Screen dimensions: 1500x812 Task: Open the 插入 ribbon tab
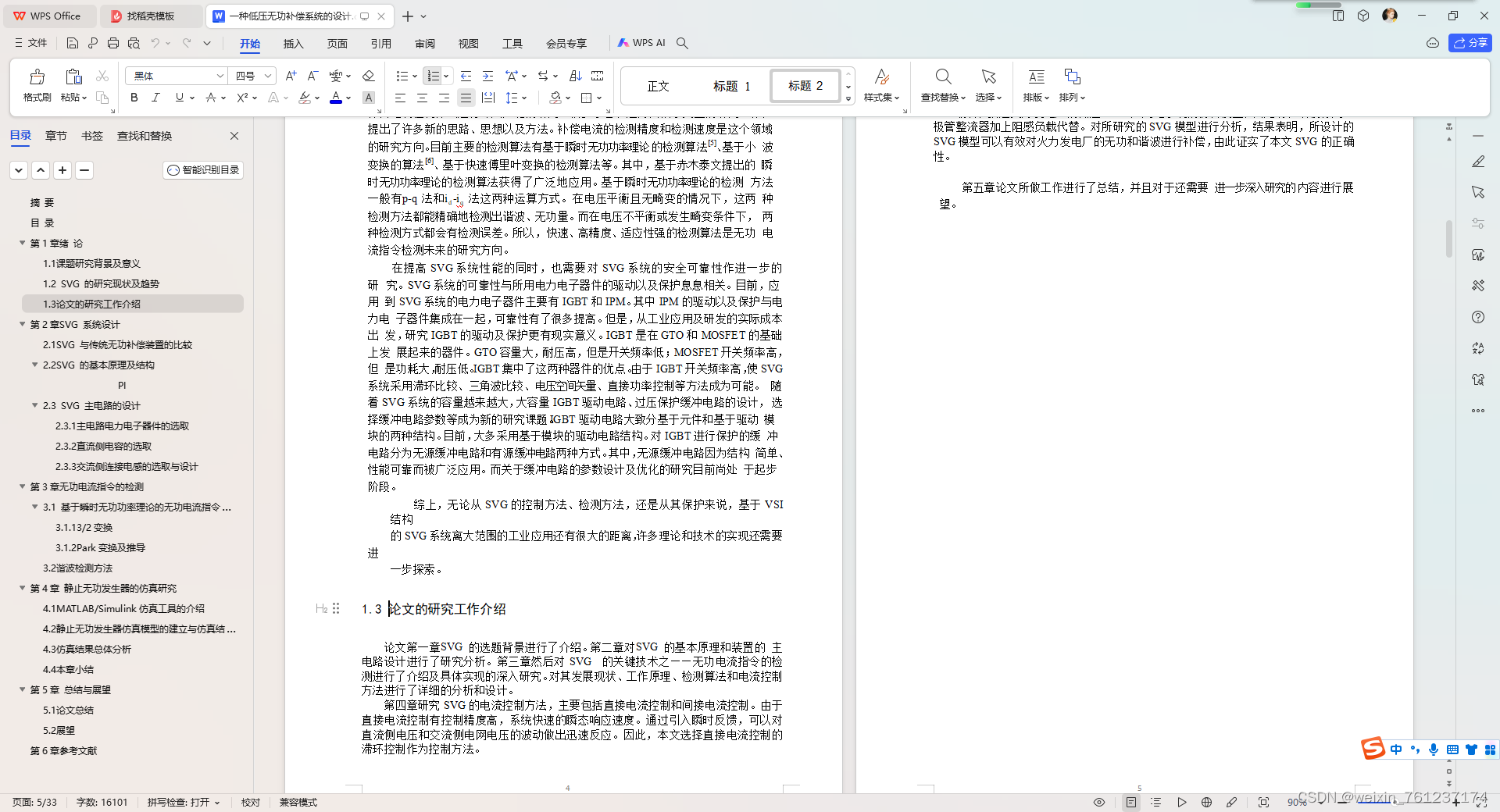pos(293,43)
